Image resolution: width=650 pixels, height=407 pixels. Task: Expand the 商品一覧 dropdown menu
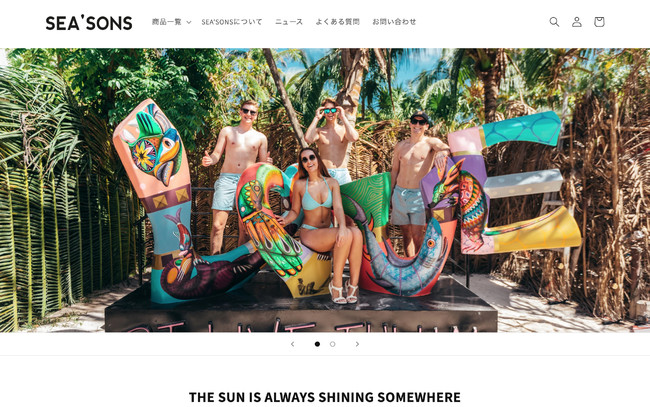click(x=171, y=22)
